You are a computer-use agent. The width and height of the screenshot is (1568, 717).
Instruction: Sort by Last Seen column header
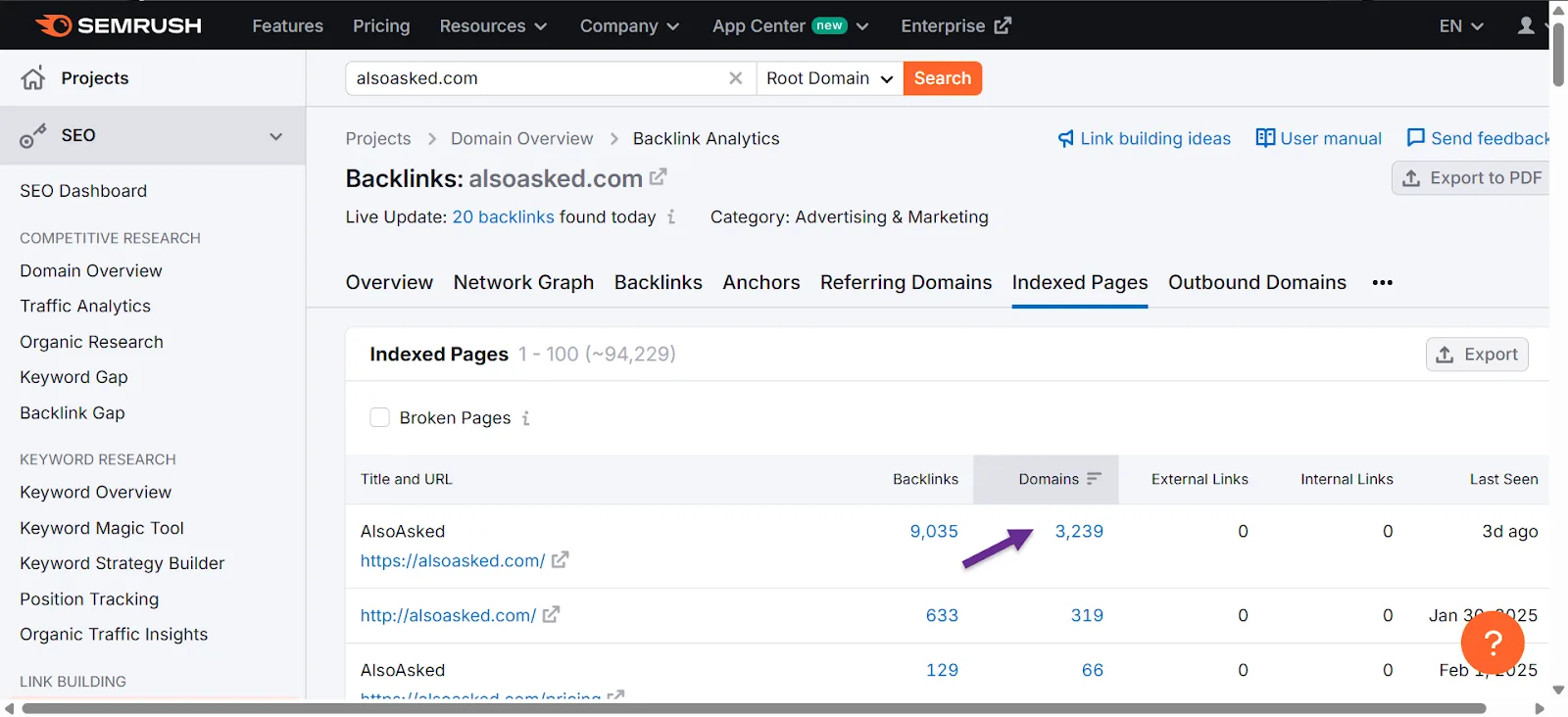pyautogui.click(x=1503, y=479)
